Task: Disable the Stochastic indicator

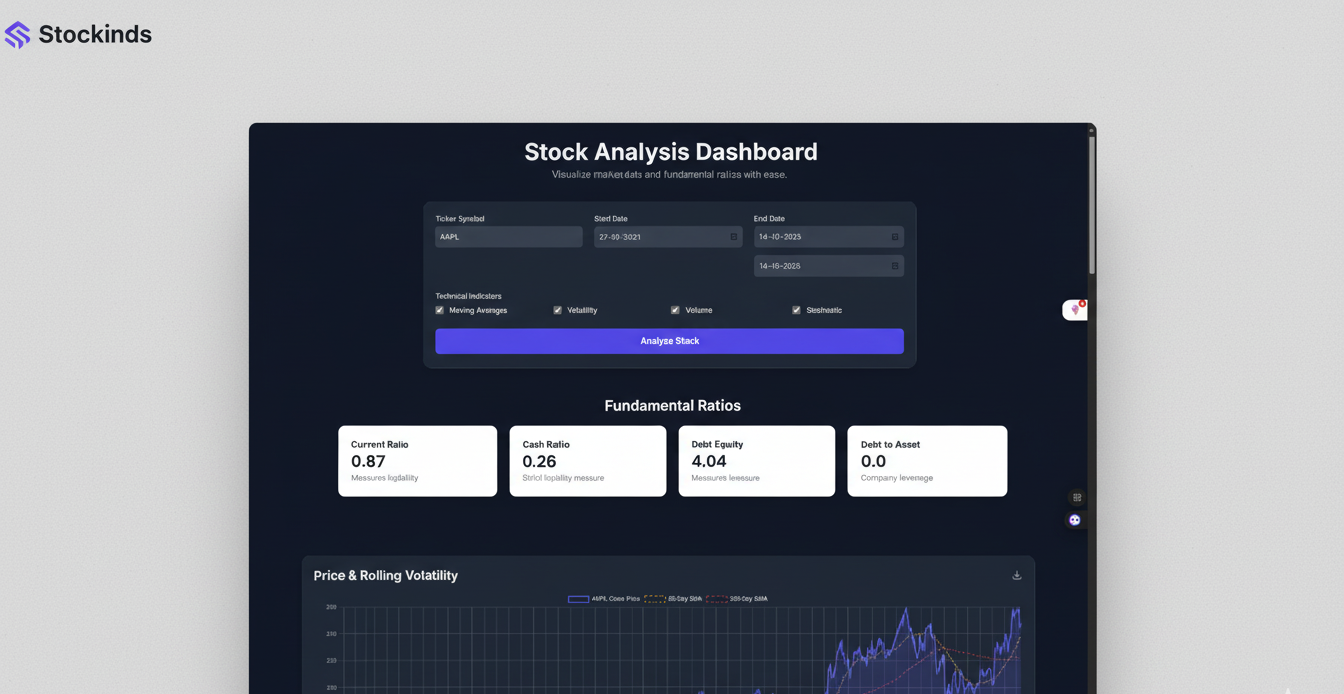Action: point(796,310)
